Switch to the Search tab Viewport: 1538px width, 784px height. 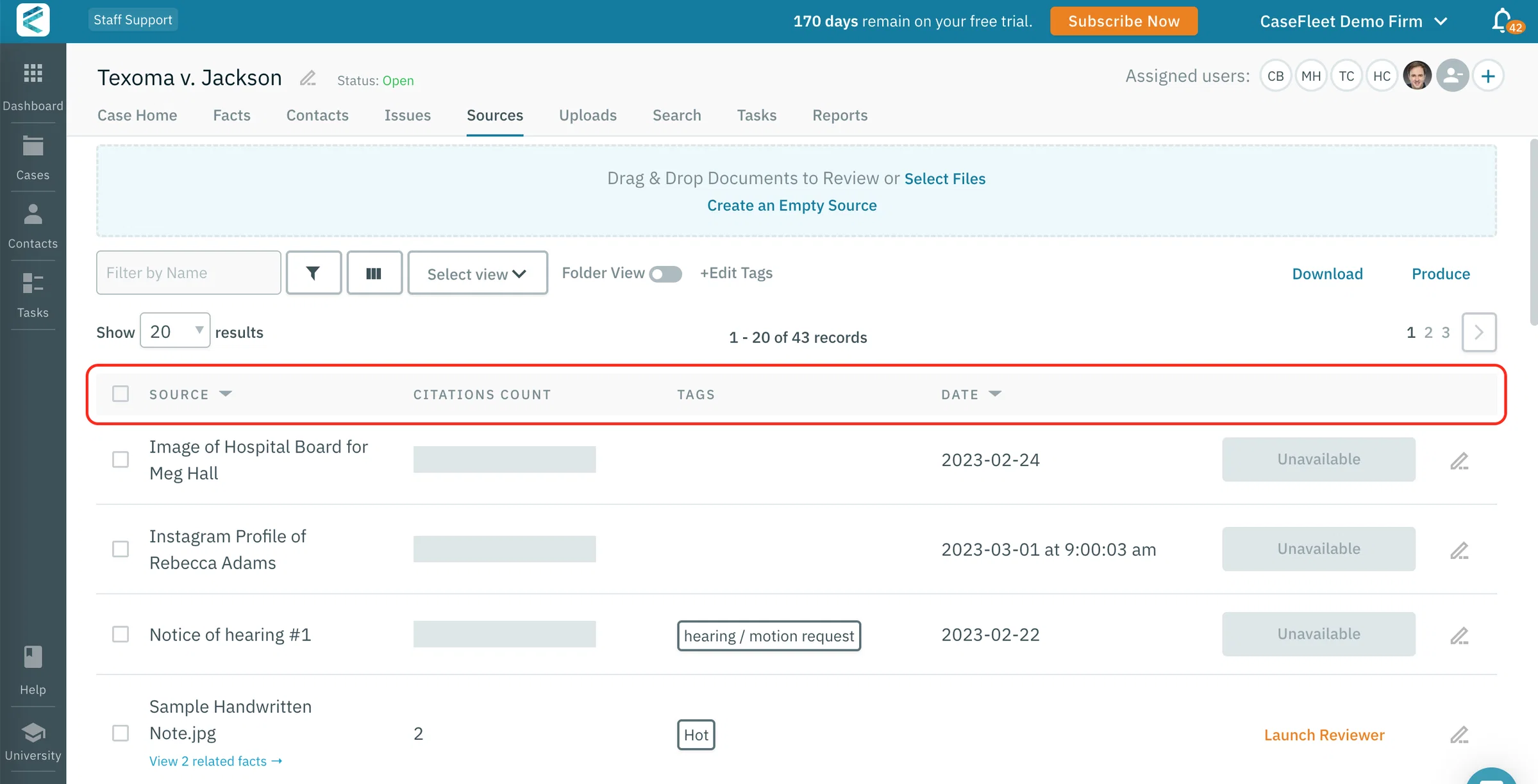pos(677,115)
